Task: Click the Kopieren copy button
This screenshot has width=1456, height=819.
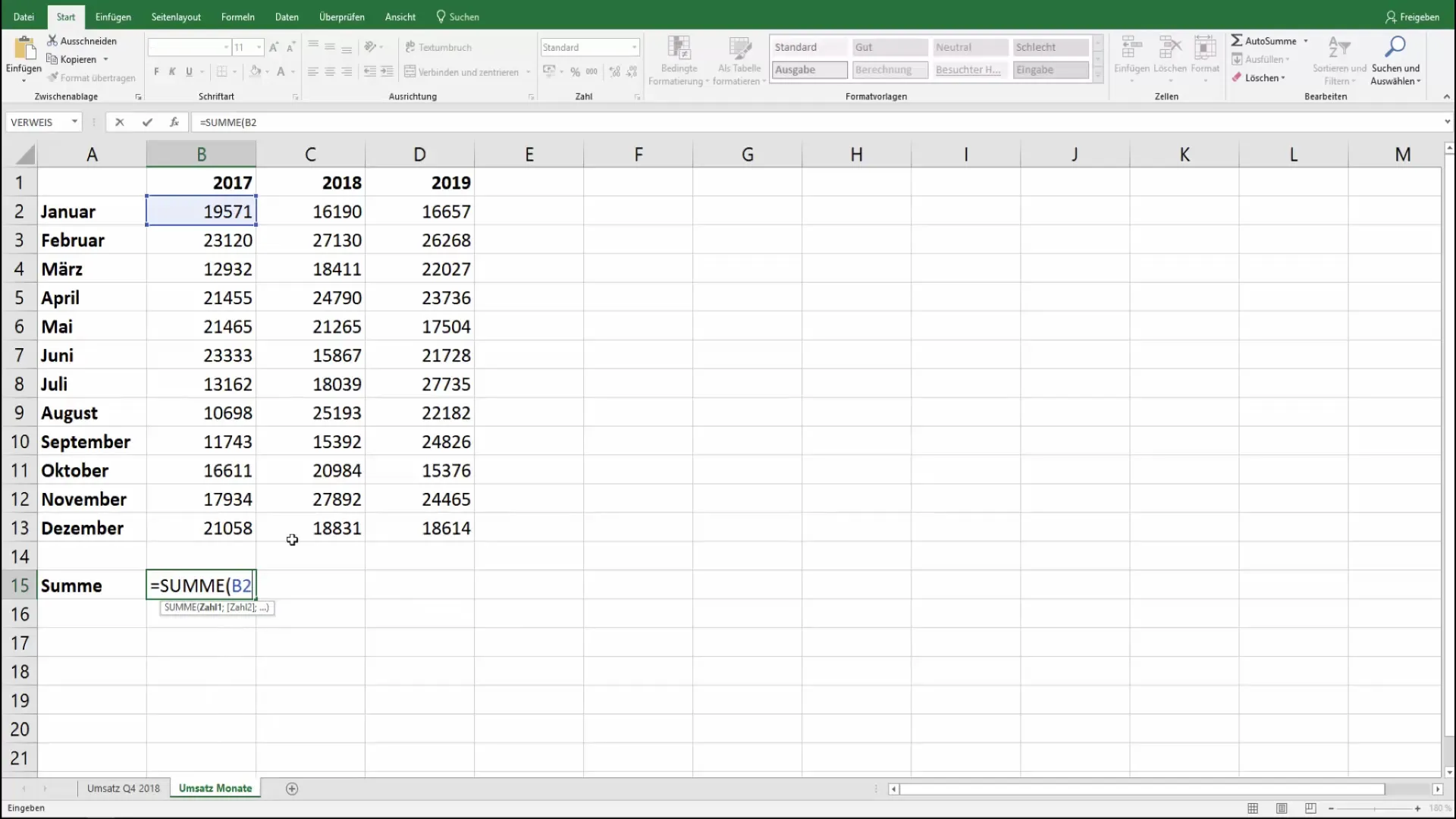Action: (72, 59)
